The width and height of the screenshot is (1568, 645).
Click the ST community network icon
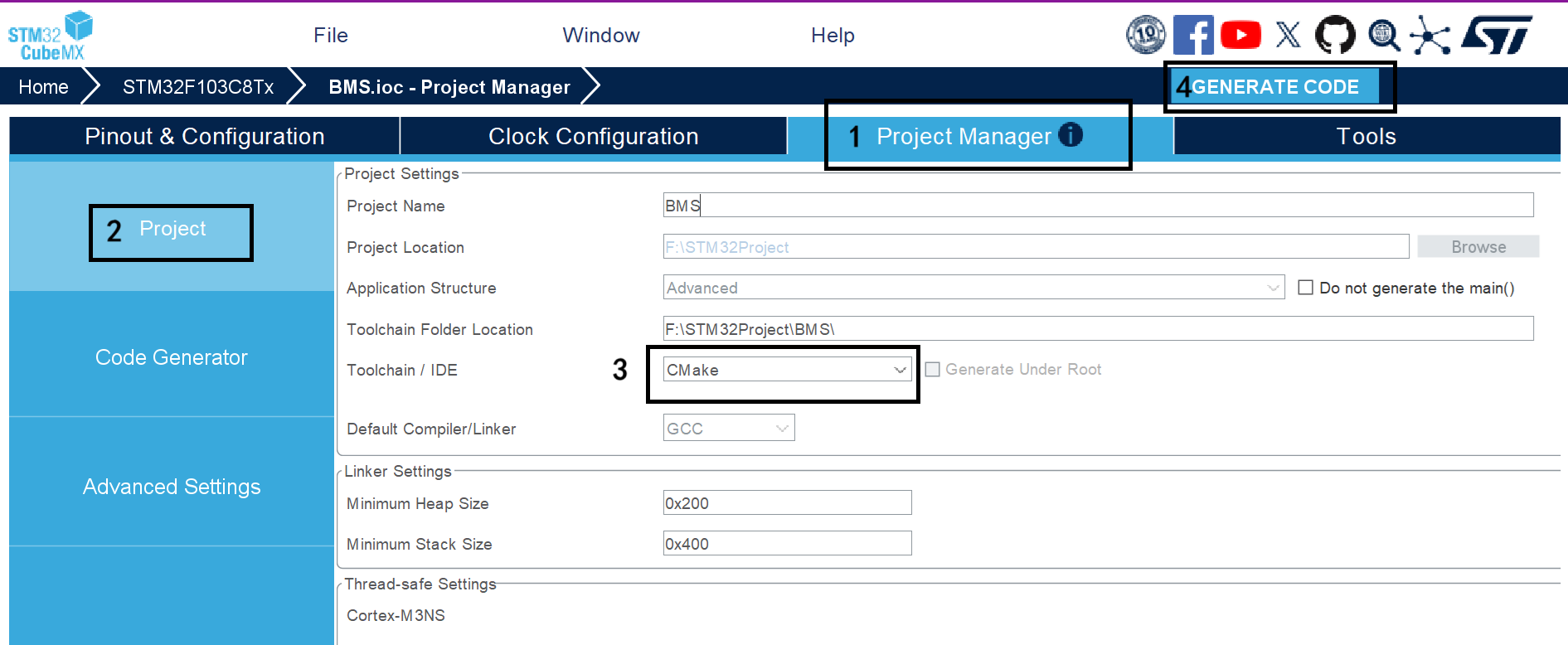[1430, 36]
